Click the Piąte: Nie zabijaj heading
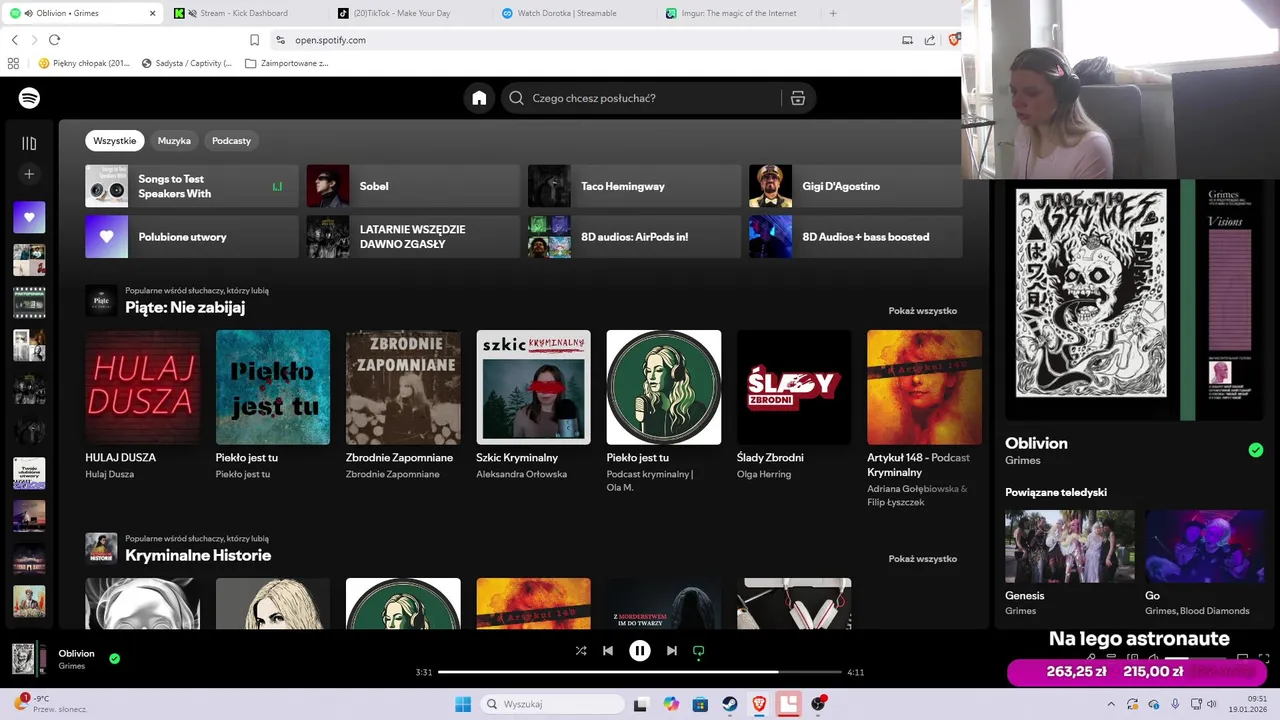This screenshot has width=1280, height=720. pyautogui.click(x=185, y=307)
